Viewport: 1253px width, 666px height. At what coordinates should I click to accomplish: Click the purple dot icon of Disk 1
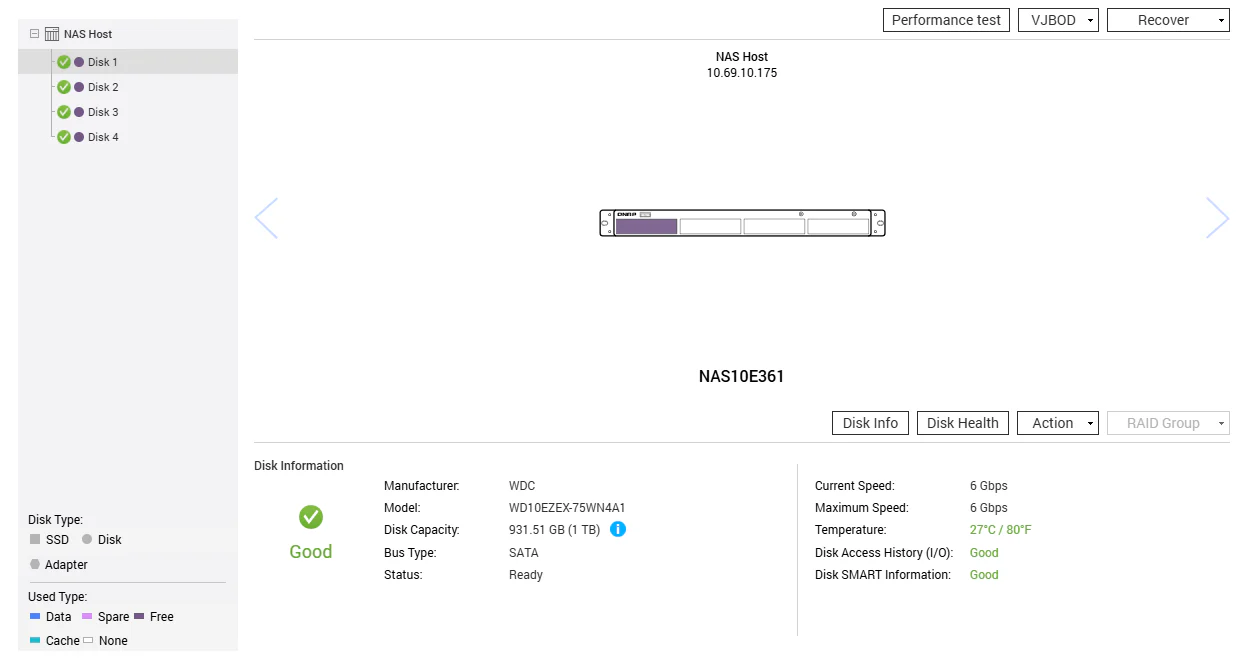click(79, 62)
